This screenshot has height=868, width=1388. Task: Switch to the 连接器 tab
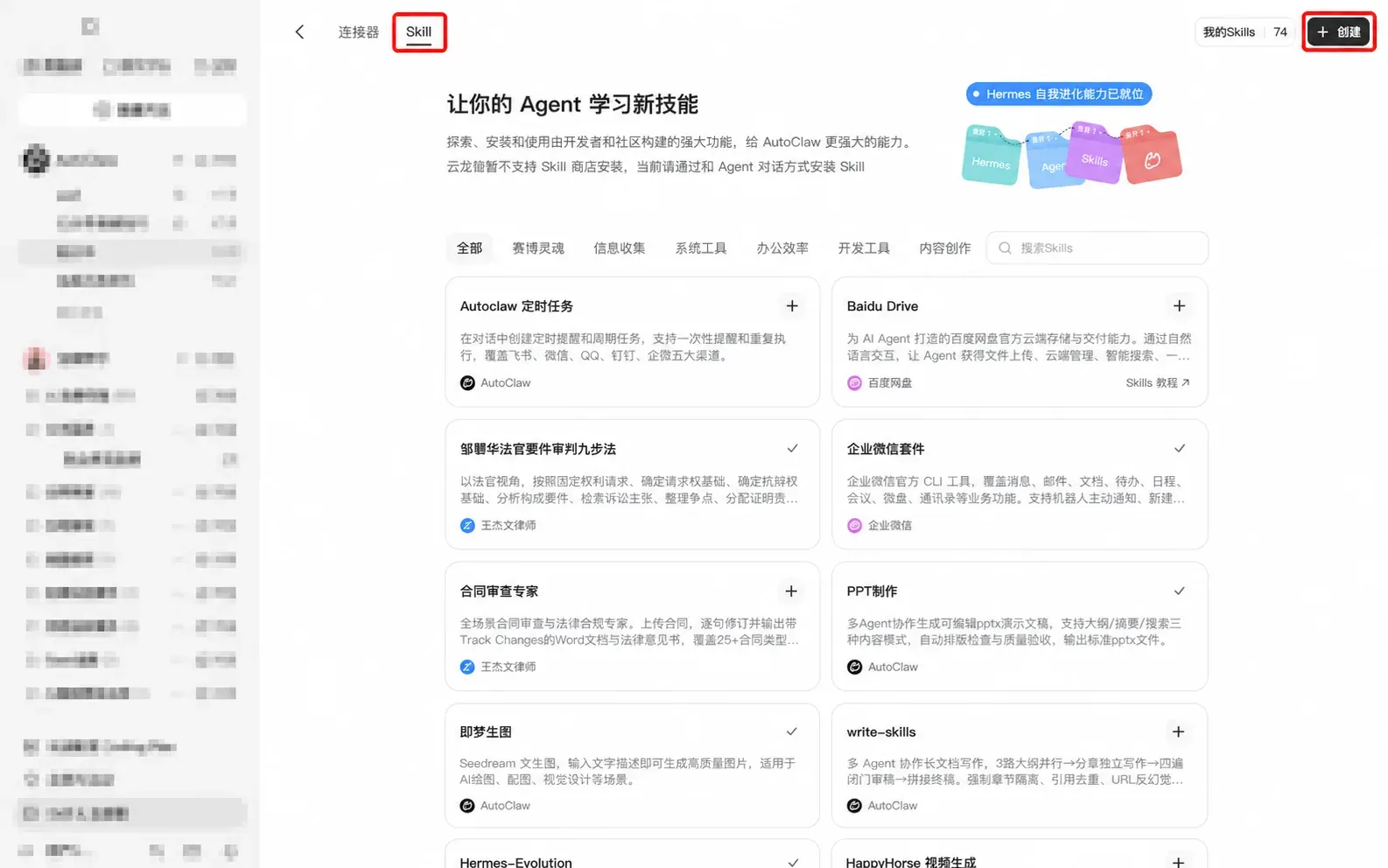click(x=359, y=32)
